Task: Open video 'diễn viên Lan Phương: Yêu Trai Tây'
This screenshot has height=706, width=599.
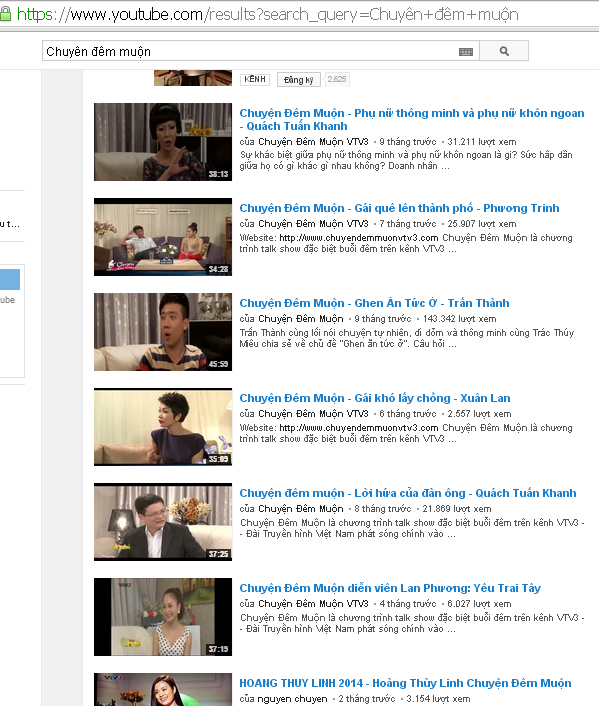Action: coord(390,588)
